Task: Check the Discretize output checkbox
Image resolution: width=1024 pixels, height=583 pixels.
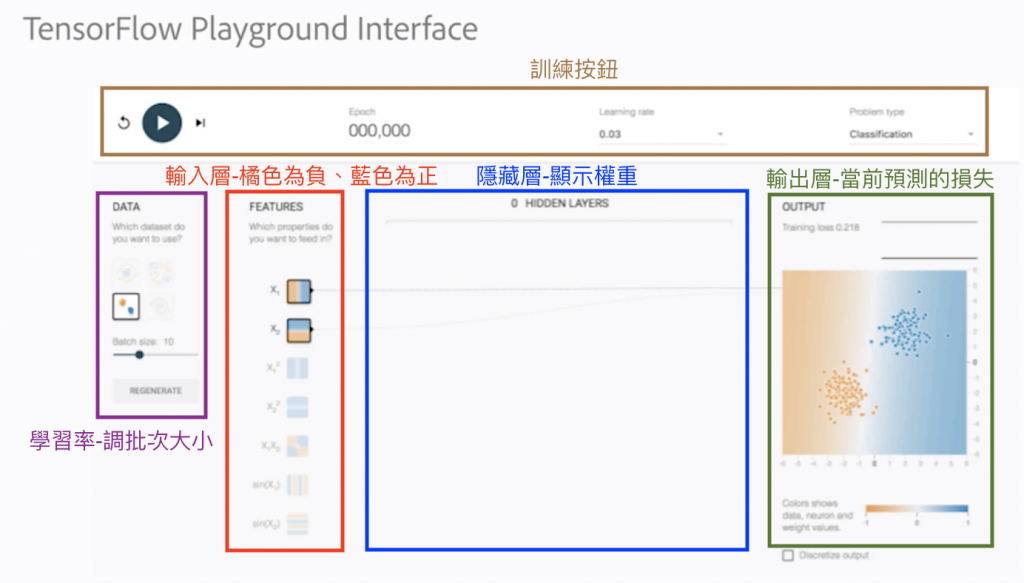Action: (788, 555)
